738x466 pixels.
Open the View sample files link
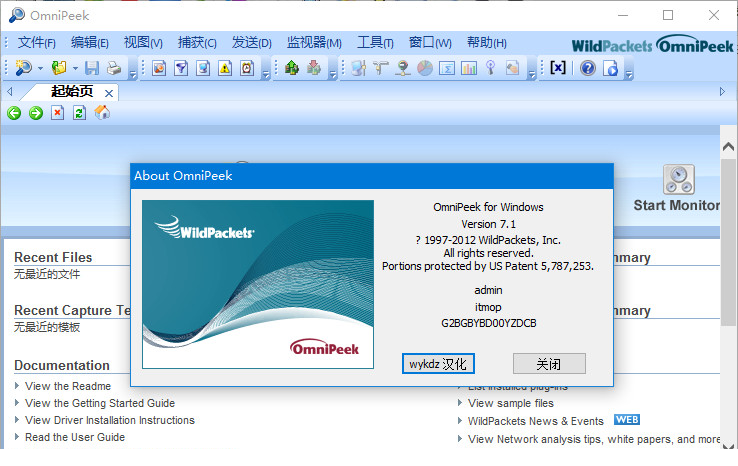(511, 403)
